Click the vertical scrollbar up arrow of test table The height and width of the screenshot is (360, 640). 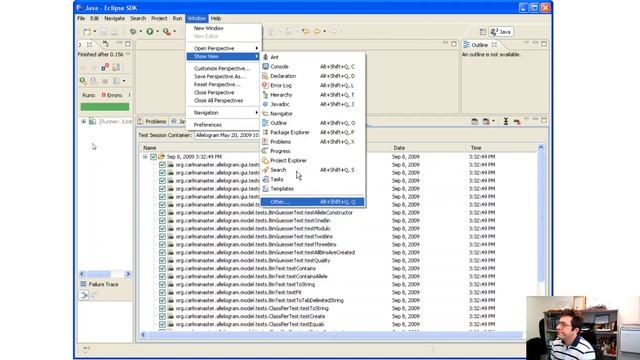541,147
